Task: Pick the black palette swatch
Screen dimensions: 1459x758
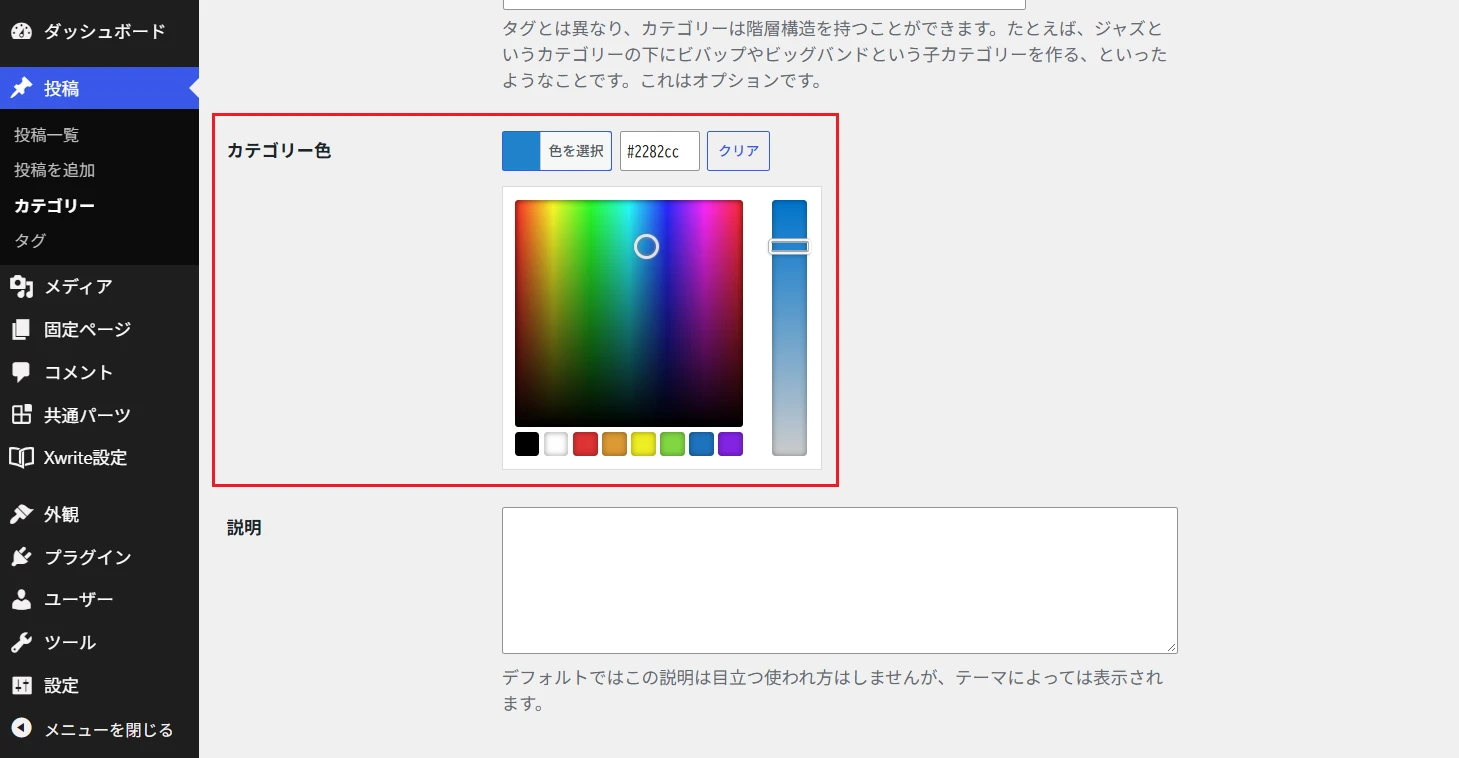Action: 527,444
